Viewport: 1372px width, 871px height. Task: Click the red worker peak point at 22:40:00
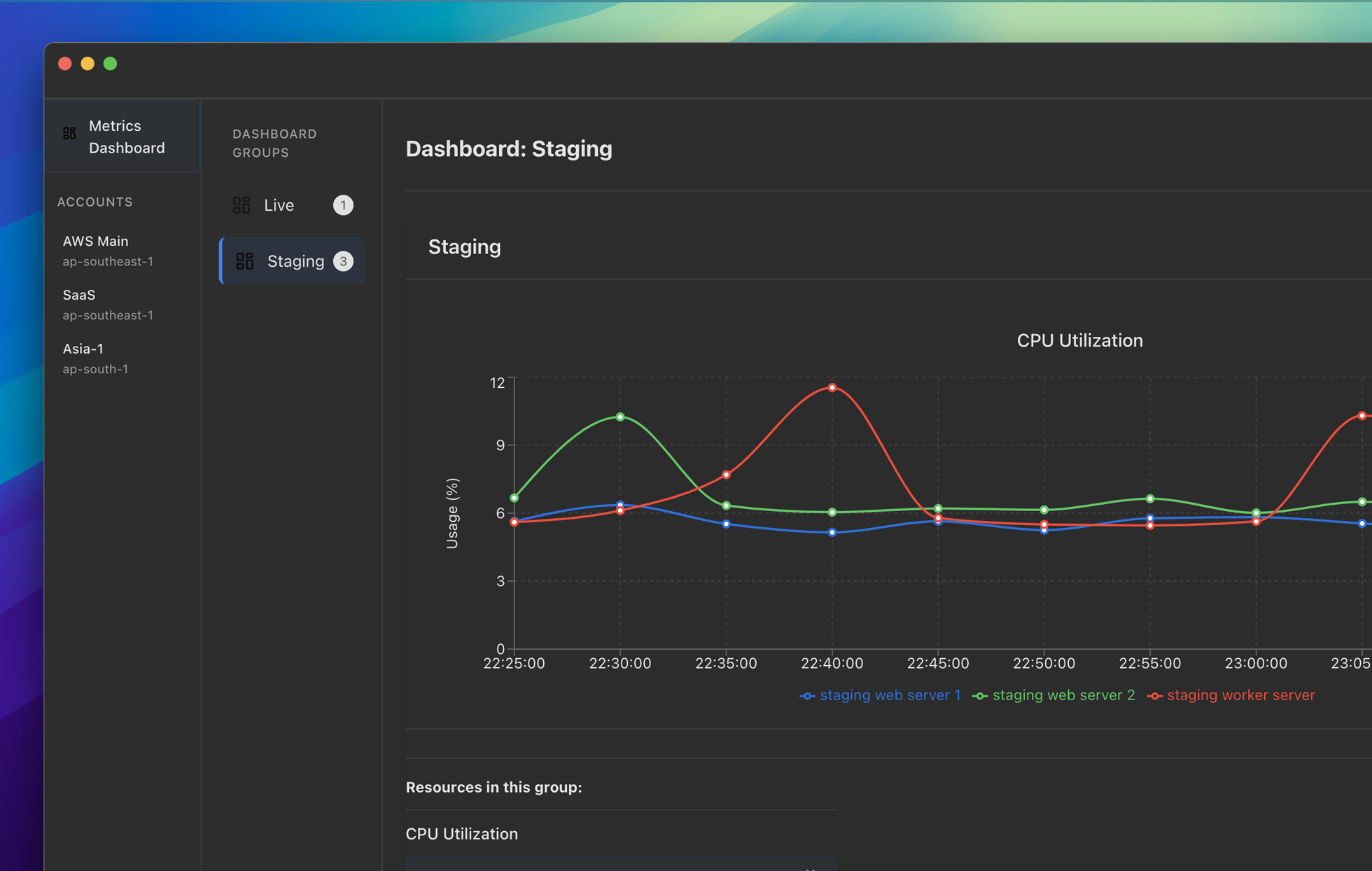point(832,387)
